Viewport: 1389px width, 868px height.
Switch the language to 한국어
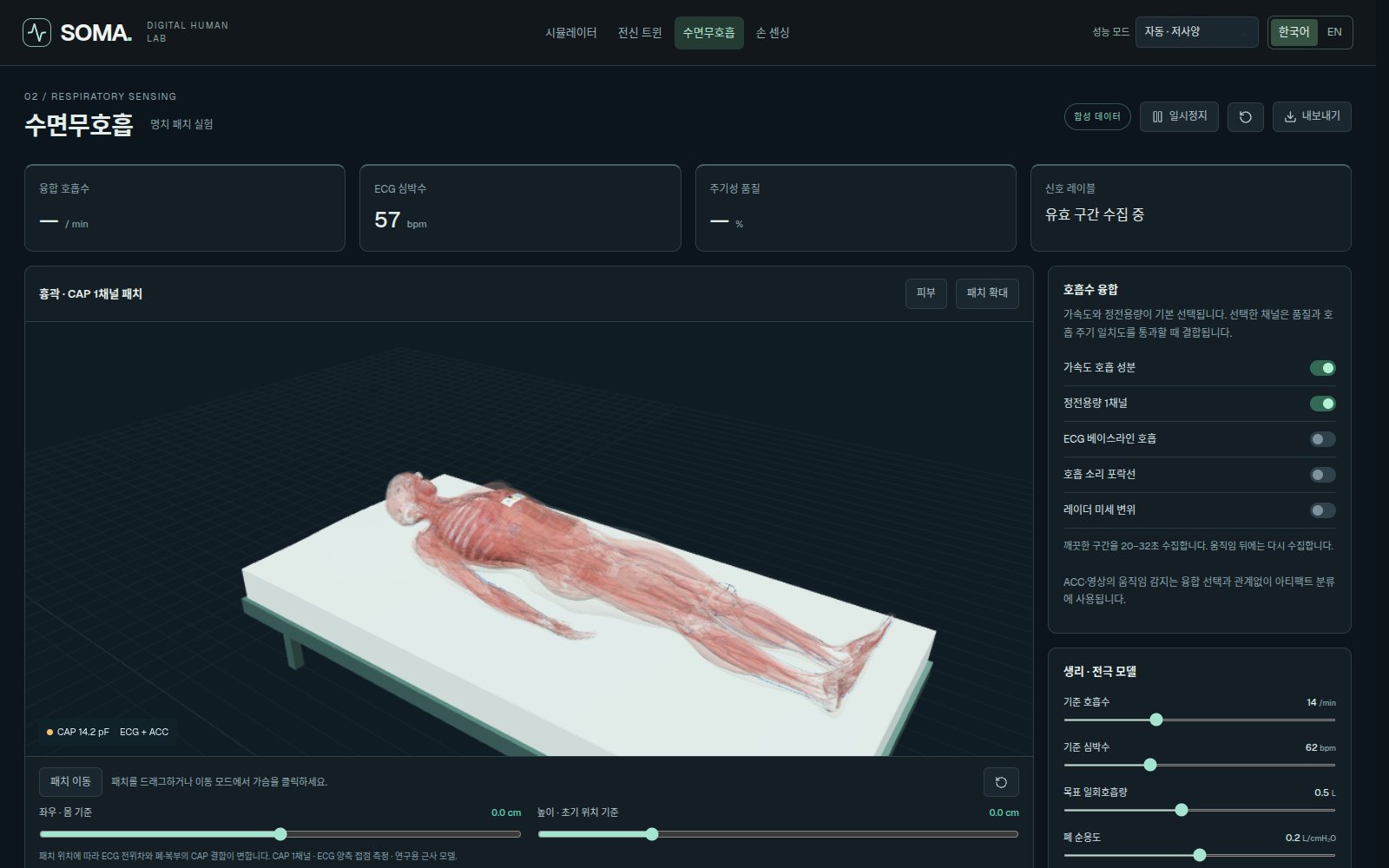pyautogui.click(x=1294, y=32)
